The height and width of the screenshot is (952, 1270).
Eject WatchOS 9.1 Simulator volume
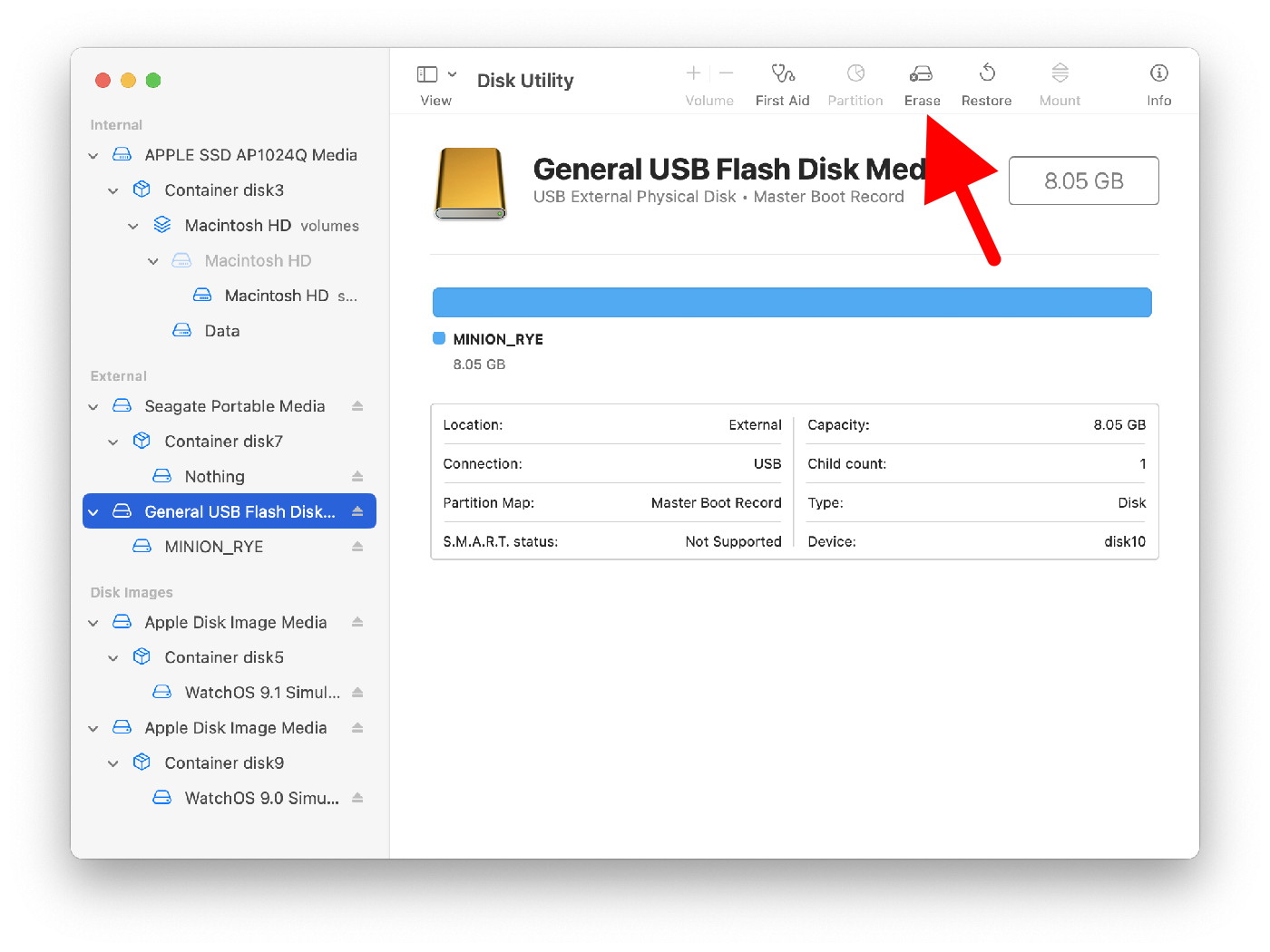(x=357, y=693)
